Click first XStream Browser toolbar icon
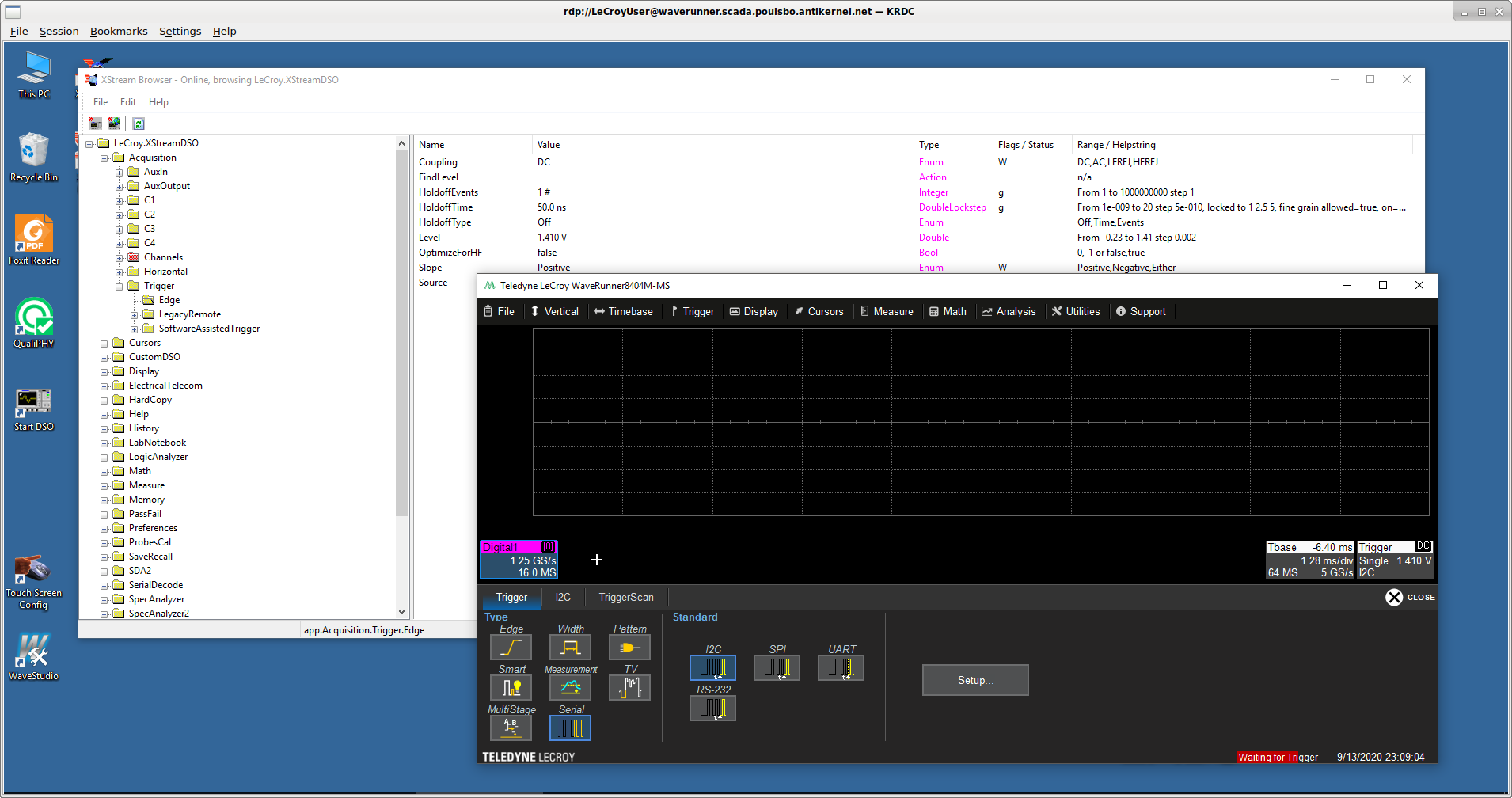The width and height of the screenshot is (1512, 798). click(96, 123)
